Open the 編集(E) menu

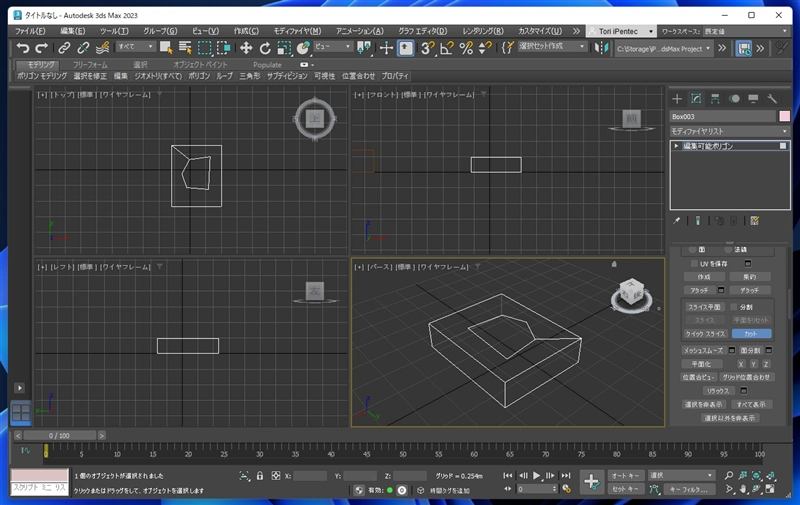tap(72, 31)
